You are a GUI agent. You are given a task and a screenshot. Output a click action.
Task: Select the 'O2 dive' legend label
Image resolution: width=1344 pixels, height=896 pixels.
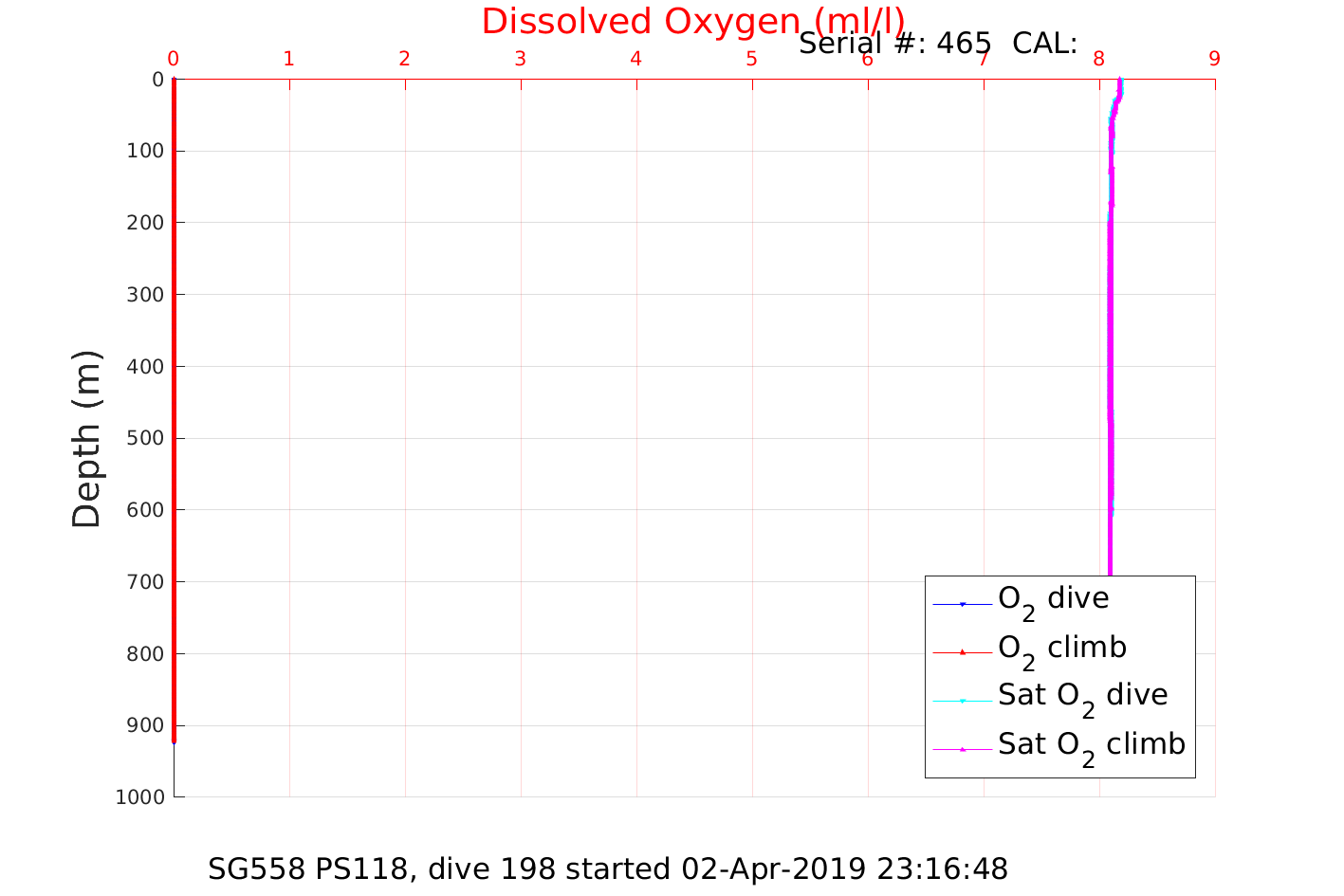(1053, 599)
